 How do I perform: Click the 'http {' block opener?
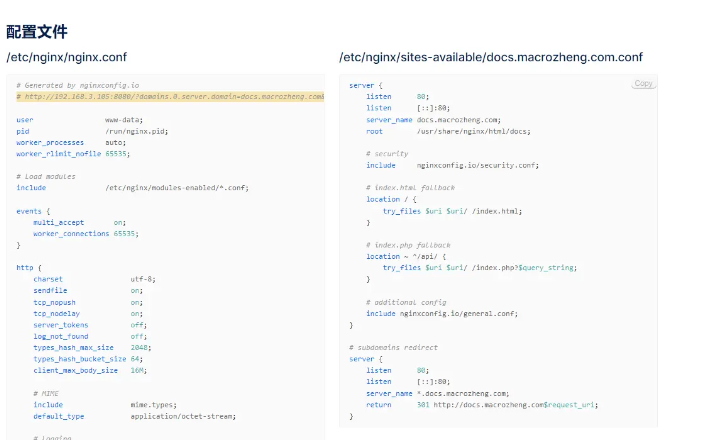29,268
